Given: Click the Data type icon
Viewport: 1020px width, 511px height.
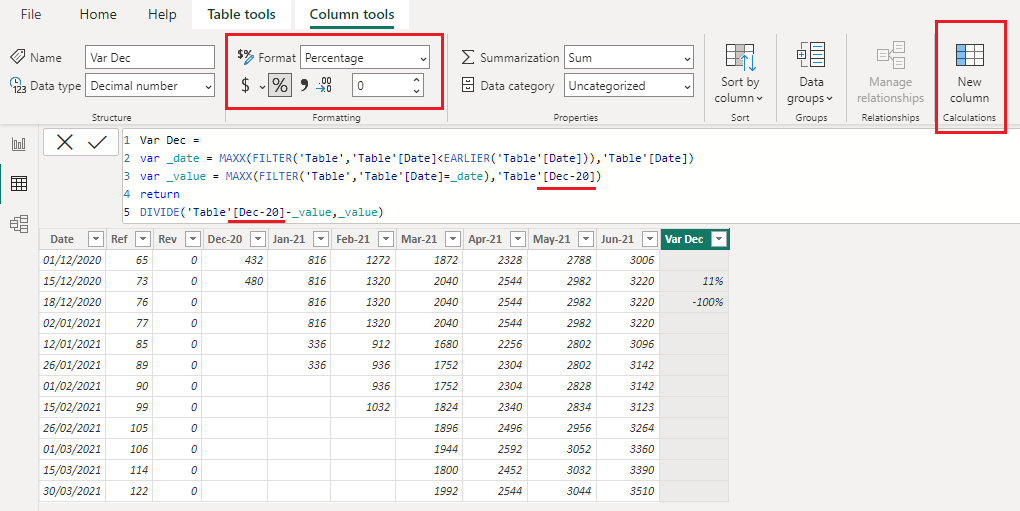Looking at the screenshot, I should pos(18,85).
